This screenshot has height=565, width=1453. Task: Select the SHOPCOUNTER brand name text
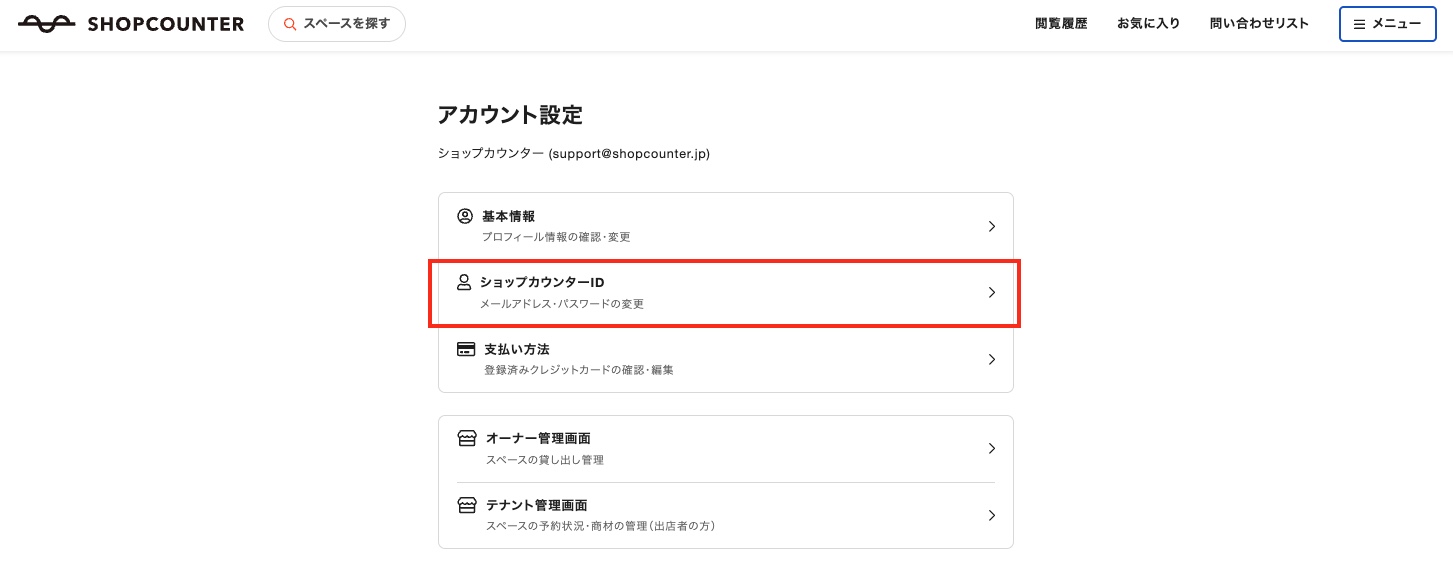point(166,24)
